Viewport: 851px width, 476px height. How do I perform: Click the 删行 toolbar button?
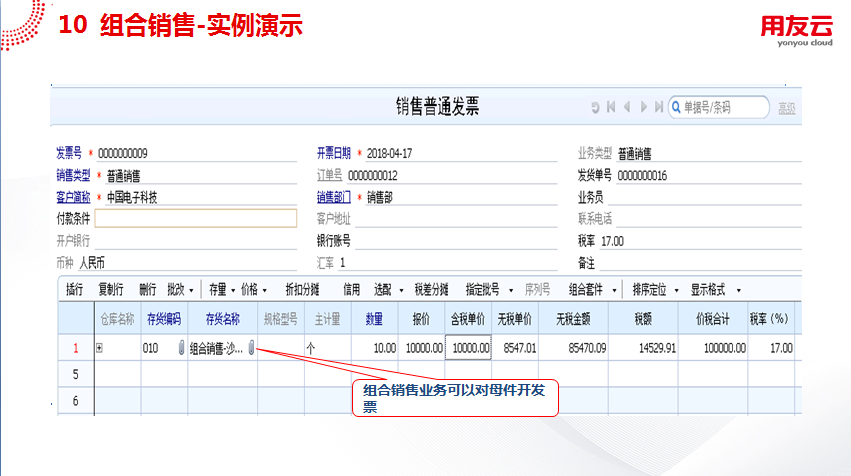tap(147, 290)
